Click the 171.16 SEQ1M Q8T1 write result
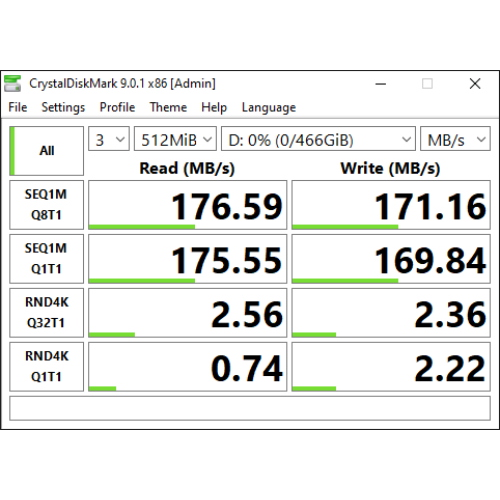 (x=391, y=205)
